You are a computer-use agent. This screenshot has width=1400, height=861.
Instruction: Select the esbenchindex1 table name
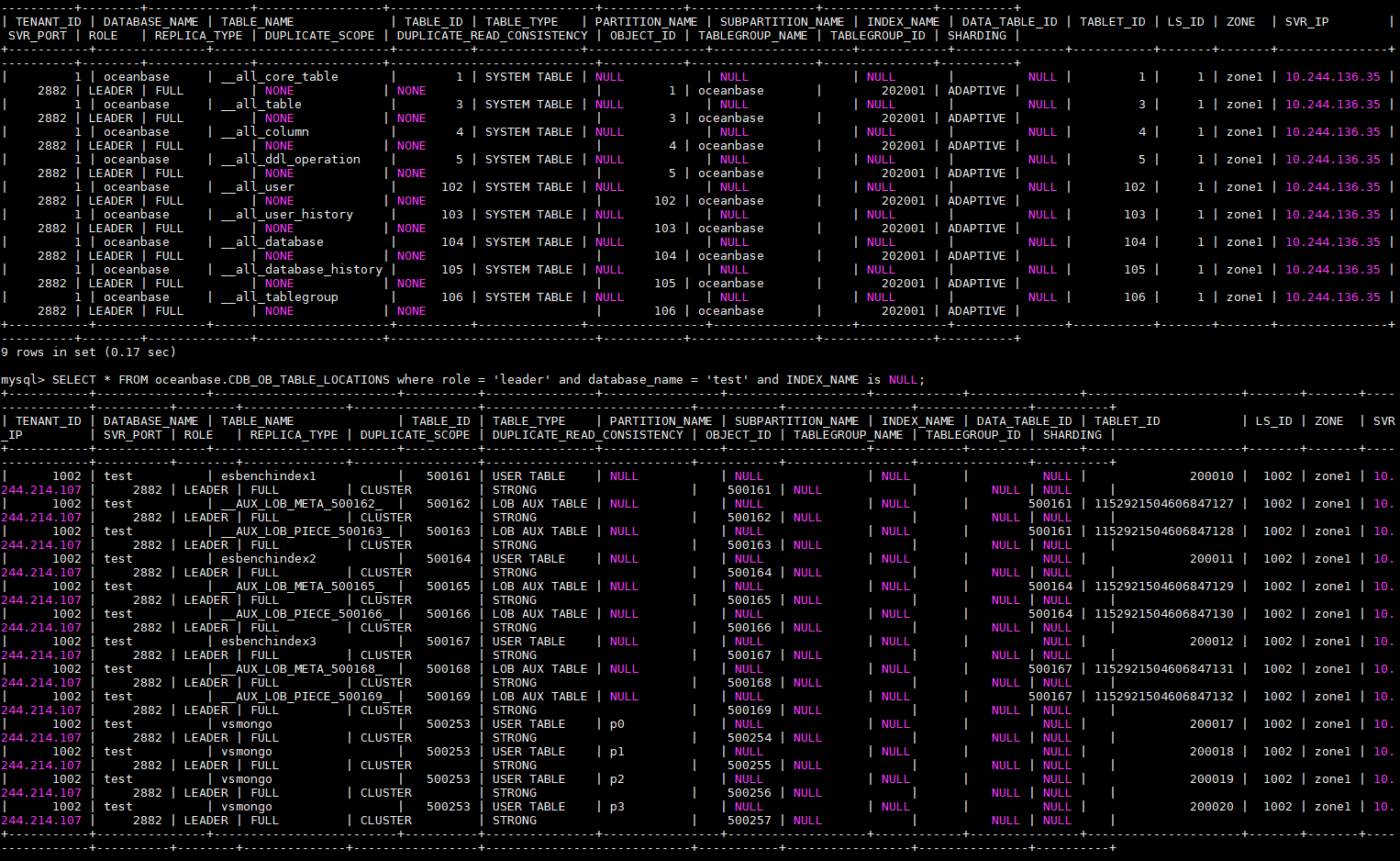269,476
